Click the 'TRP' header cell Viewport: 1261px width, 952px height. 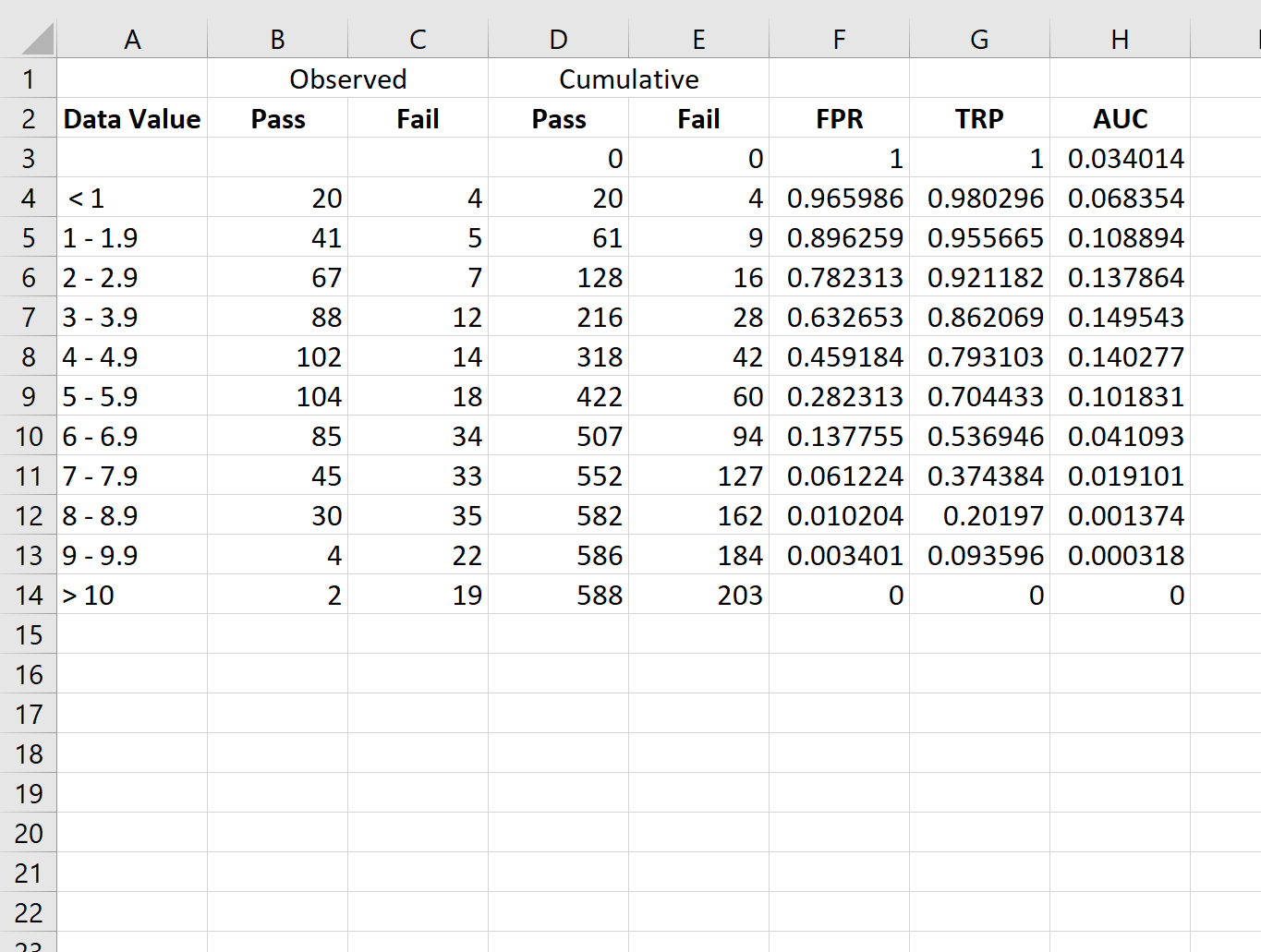pos(979,118)
